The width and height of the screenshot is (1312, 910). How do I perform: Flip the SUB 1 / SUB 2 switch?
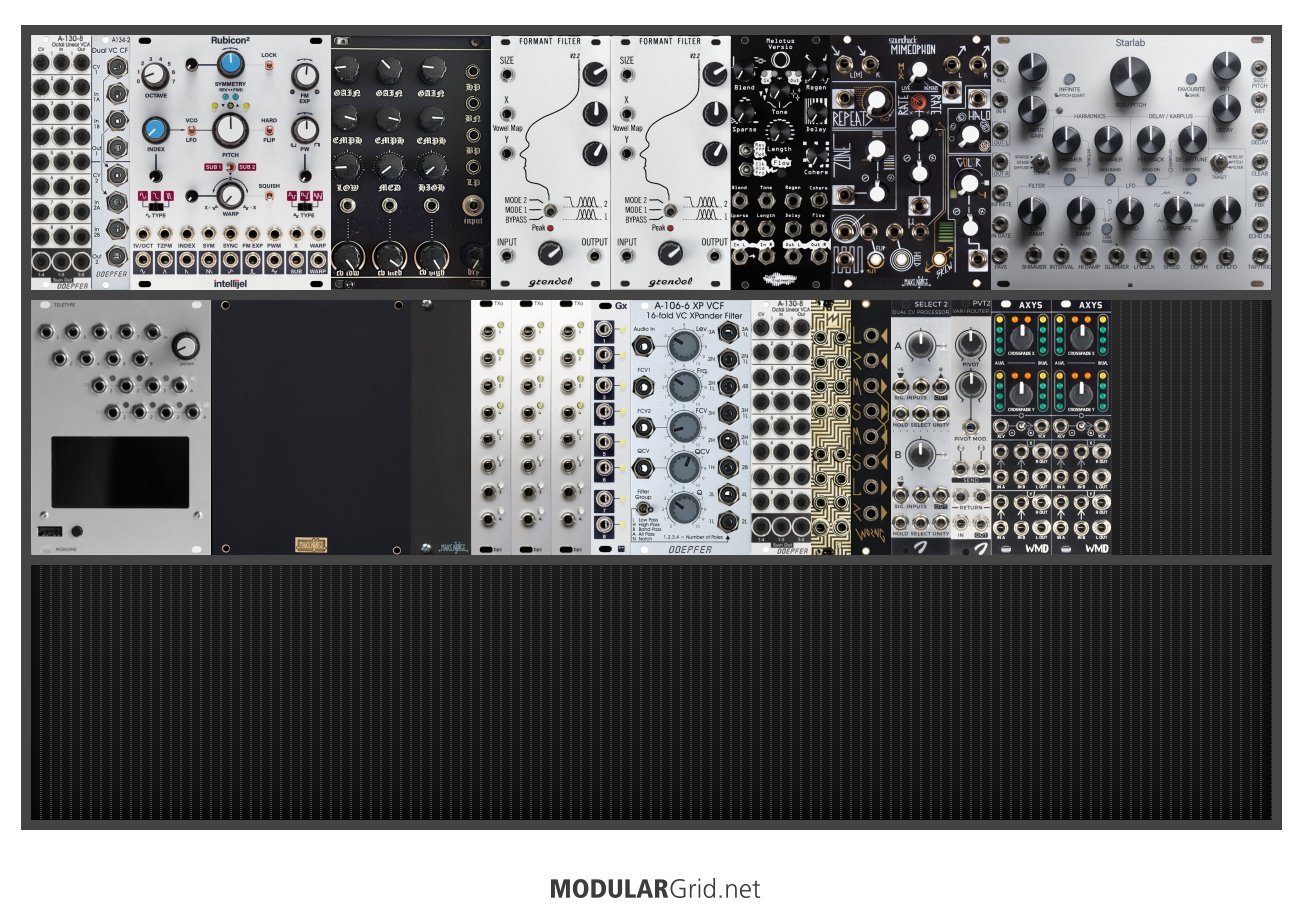click(x=230, y=166)
